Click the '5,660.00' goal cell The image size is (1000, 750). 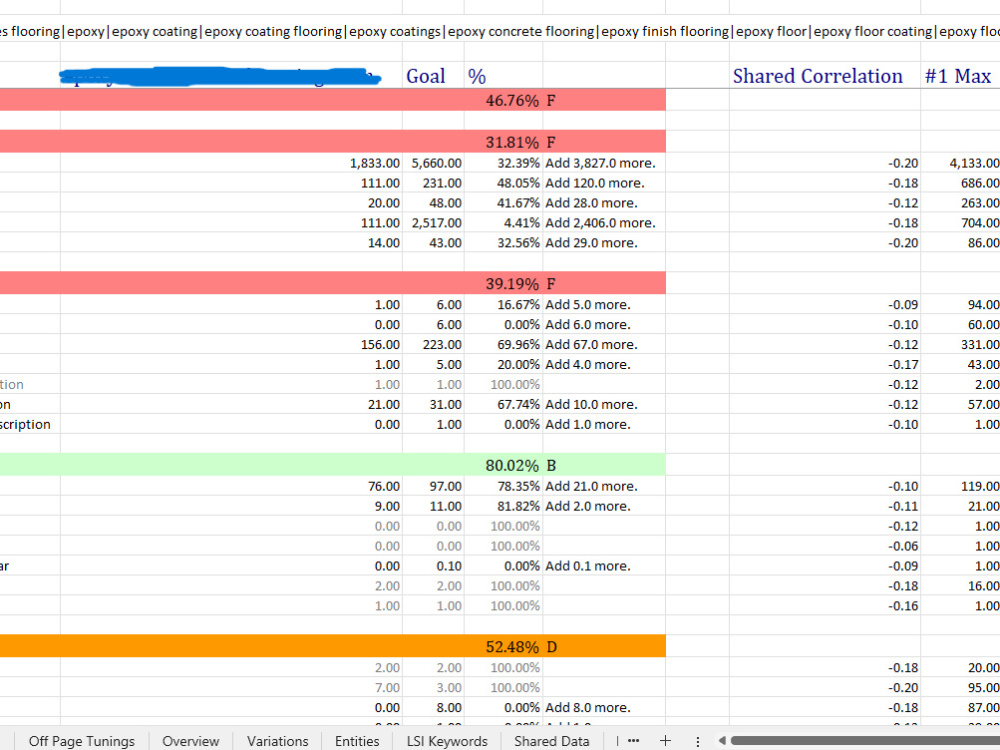[x=433, y=163]
